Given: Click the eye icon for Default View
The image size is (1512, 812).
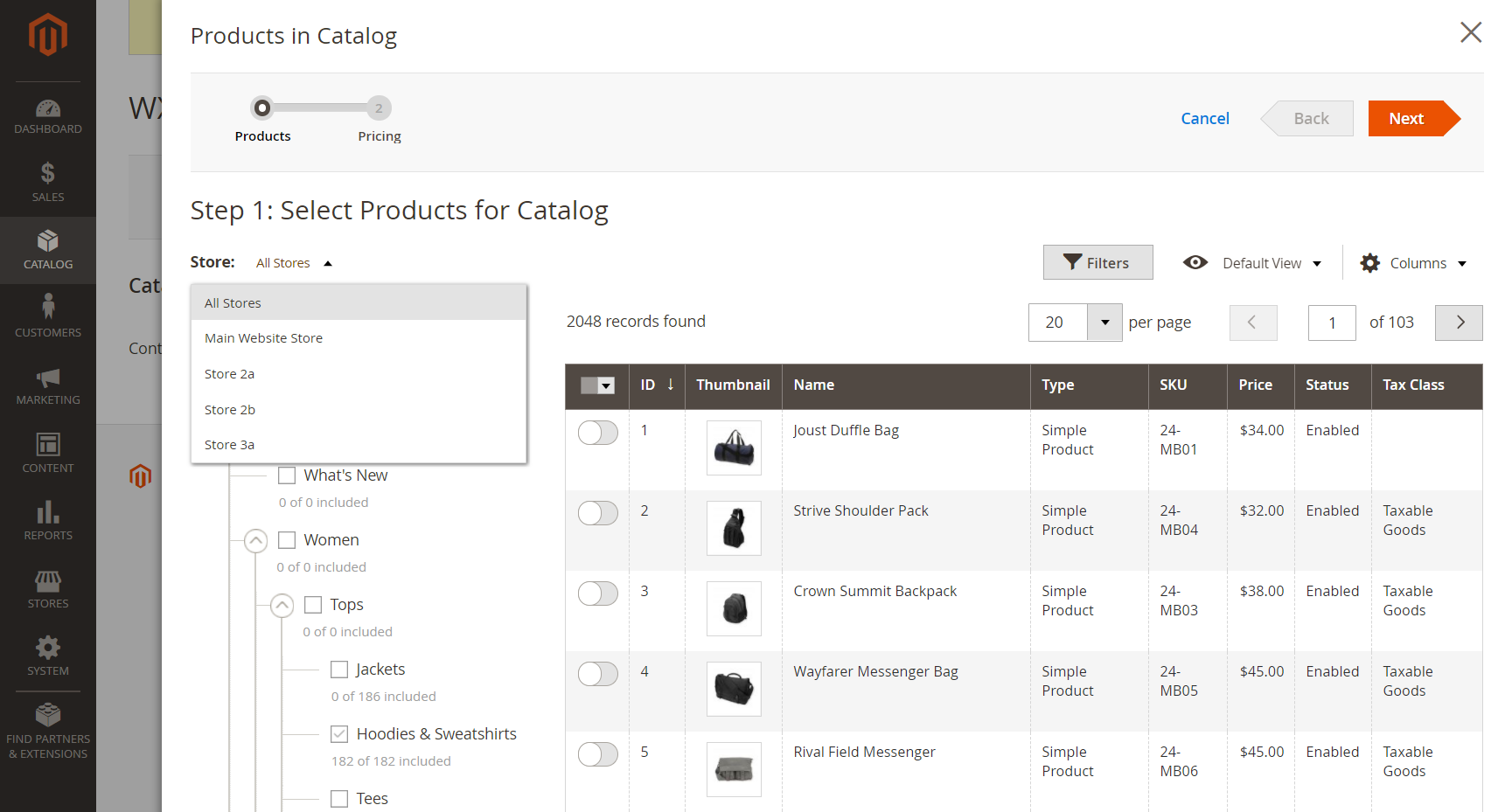Looking at the screenshot, I should coord(1195,262).
